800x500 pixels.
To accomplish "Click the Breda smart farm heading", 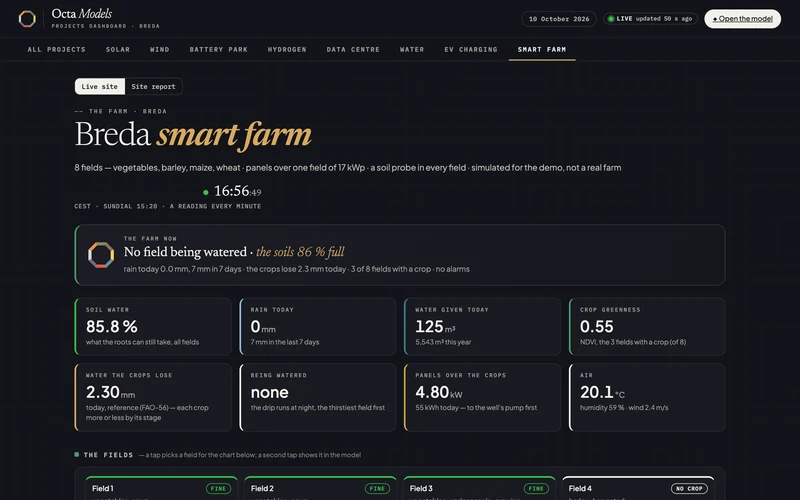I will tap(193, 134).
